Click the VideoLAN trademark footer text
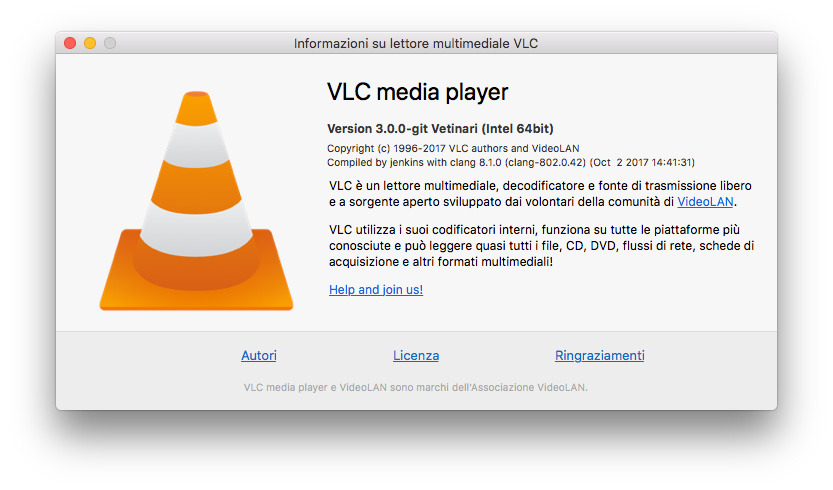Screen dimensions: 833x490 click(x=416, y=386)
